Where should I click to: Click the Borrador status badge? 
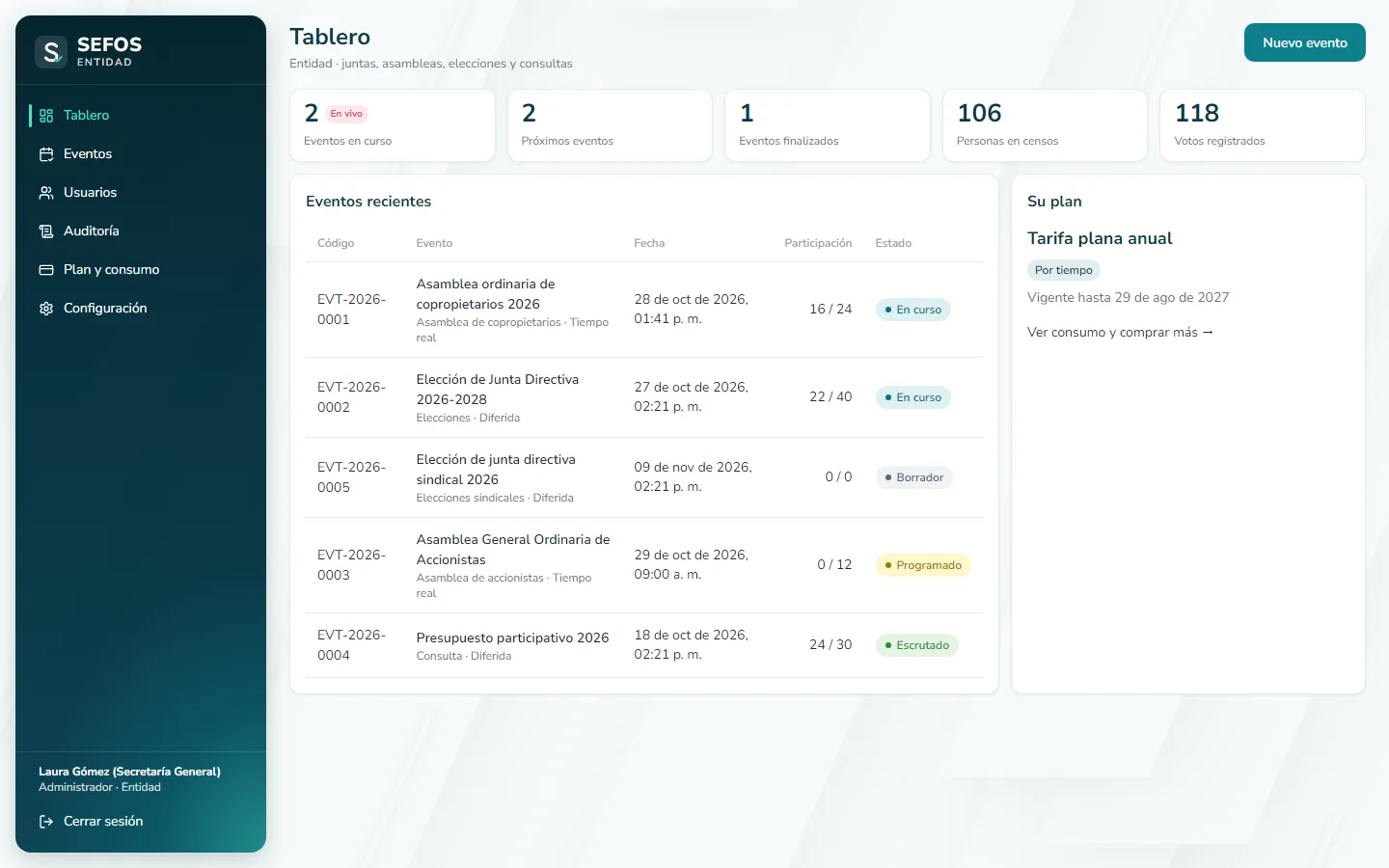pyautogui.click(x=913, y=477)
